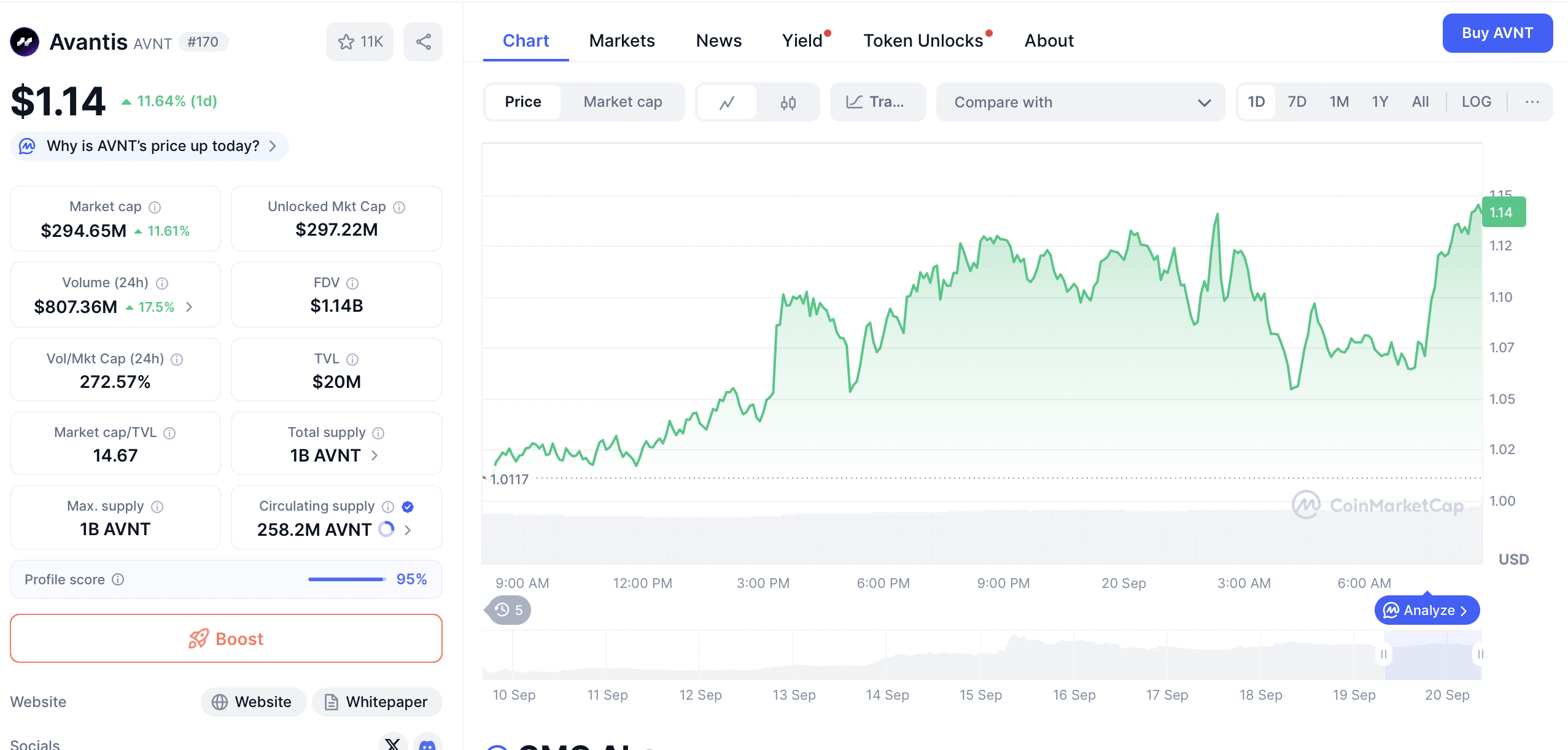
Task: Click the share icon button
Action: (423, 42)
